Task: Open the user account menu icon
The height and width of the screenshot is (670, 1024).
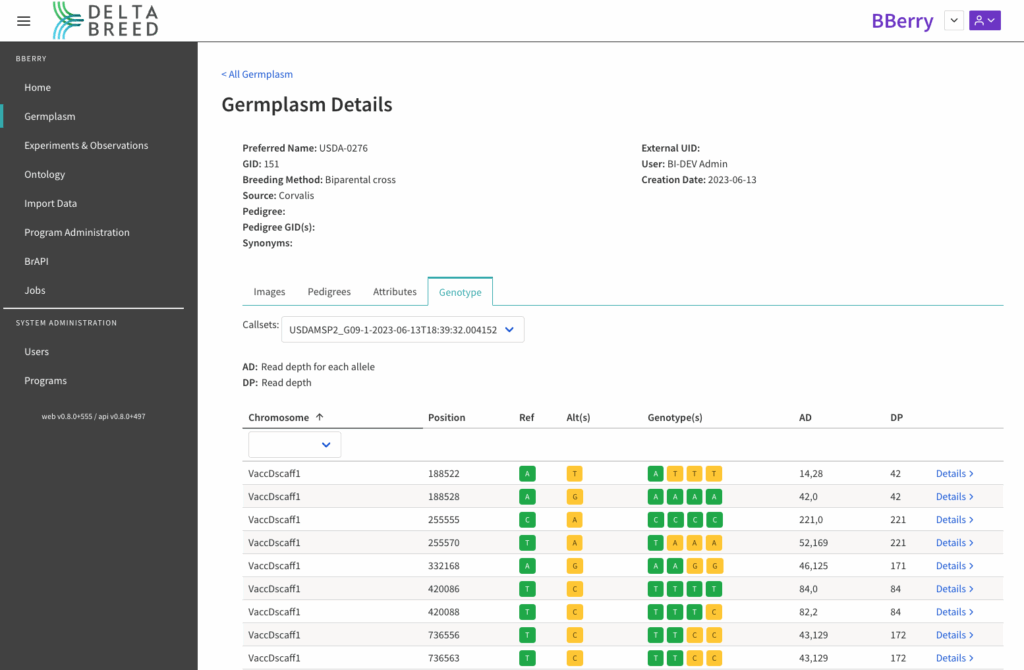Action: tap(984, 21)
